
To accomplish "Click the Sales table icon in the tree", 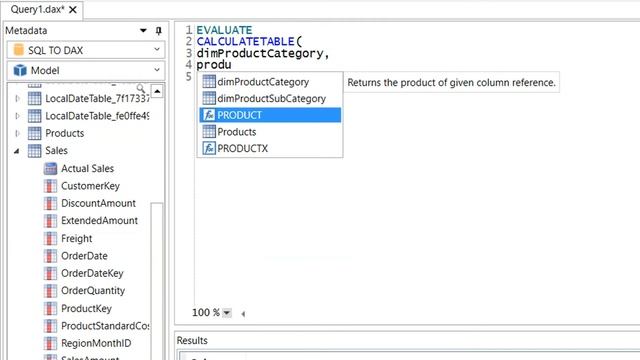I will pos(34,151).
